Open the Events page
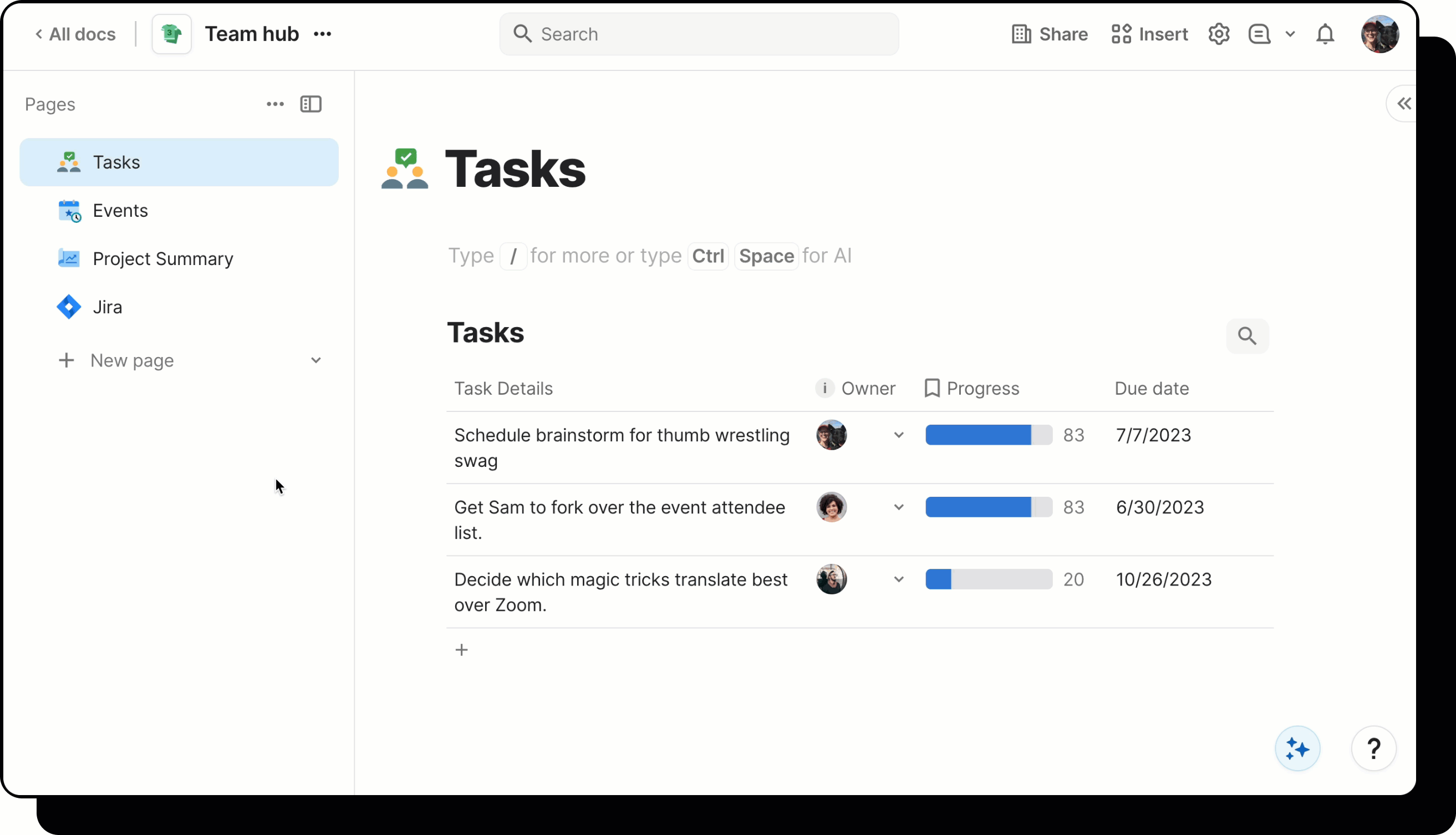The height and width of the screenshot is (835, 1456). 120,211
